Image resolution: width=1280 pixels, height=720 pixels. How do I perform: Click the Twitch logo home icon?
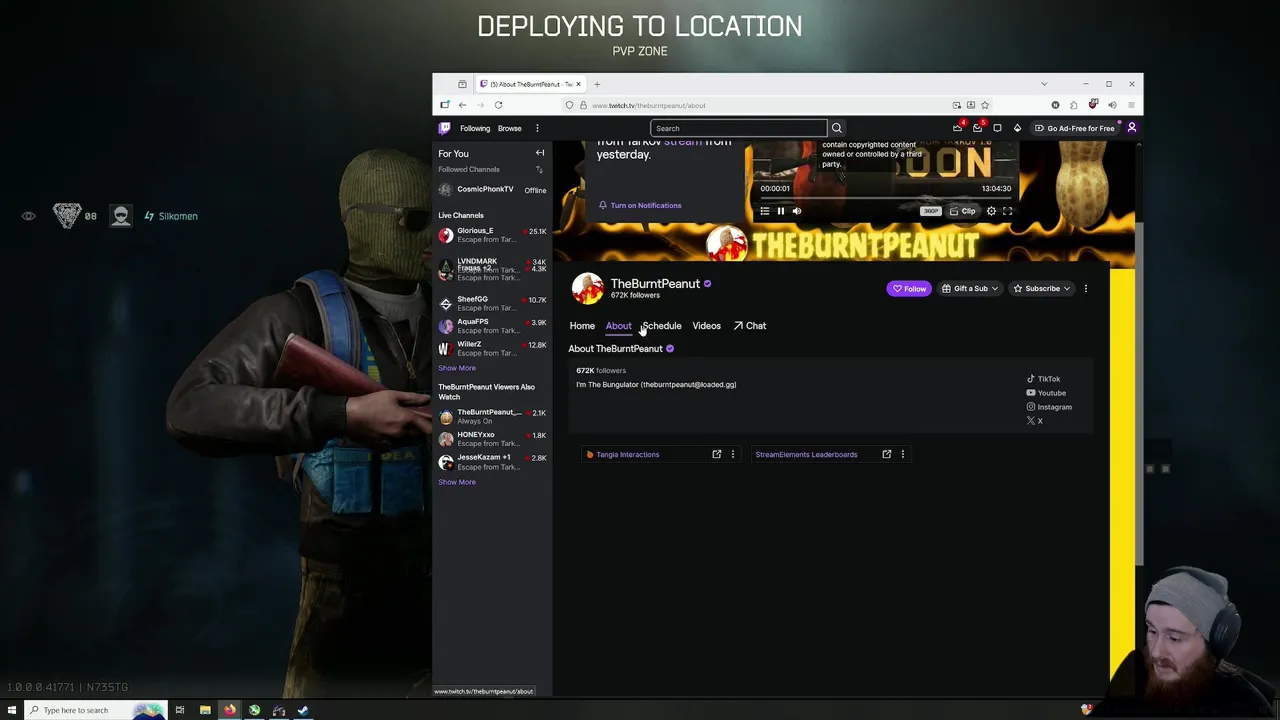coord(445,128)
